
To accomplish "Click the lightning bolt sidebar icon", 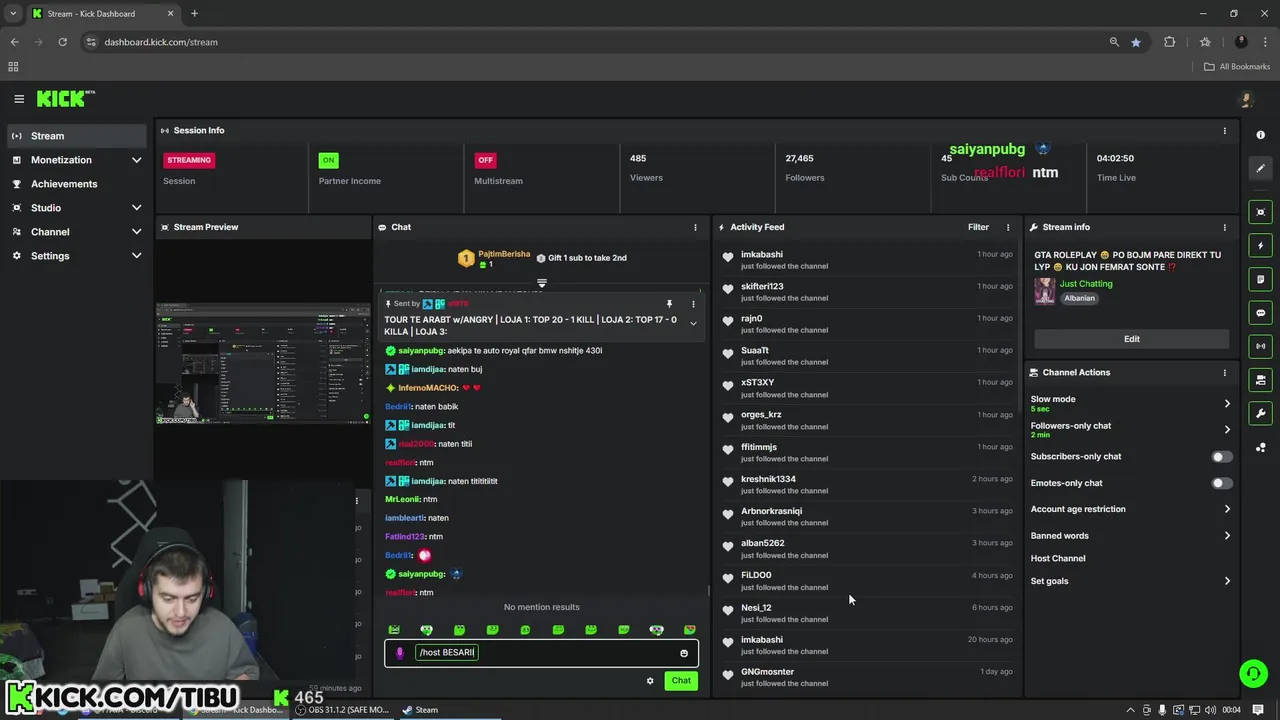I will (1260, 246).
